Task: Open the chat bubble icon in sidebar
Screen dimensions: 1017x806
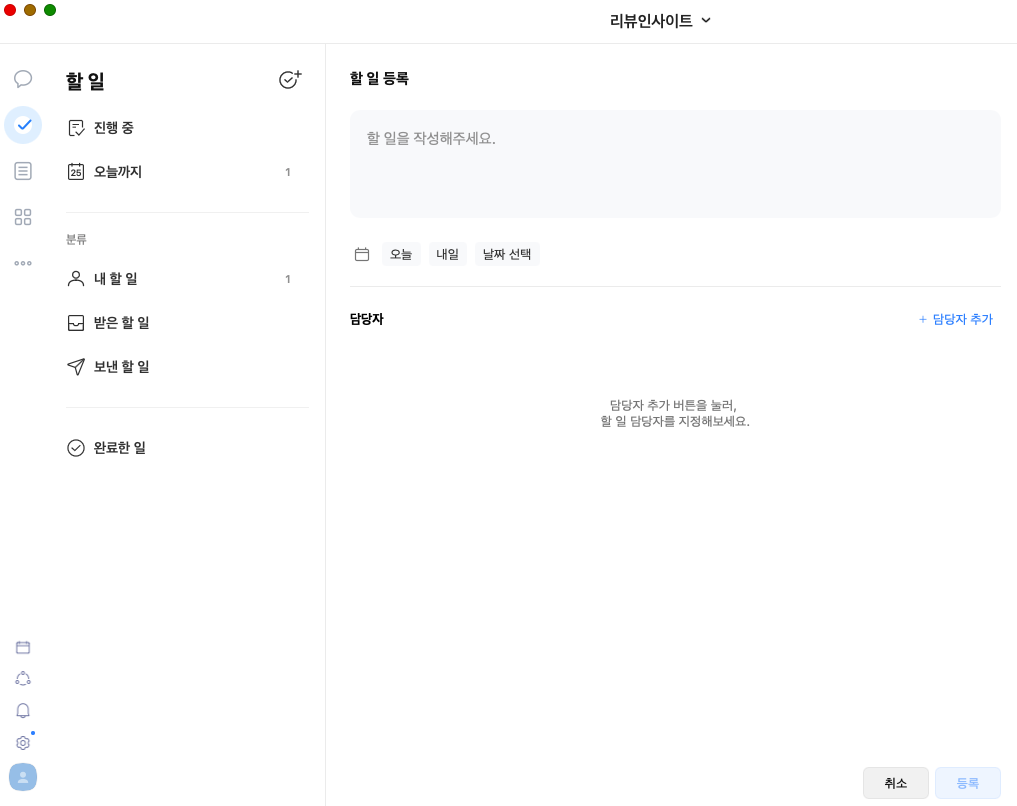Action: pyautogui.click(x=23, y=79)
